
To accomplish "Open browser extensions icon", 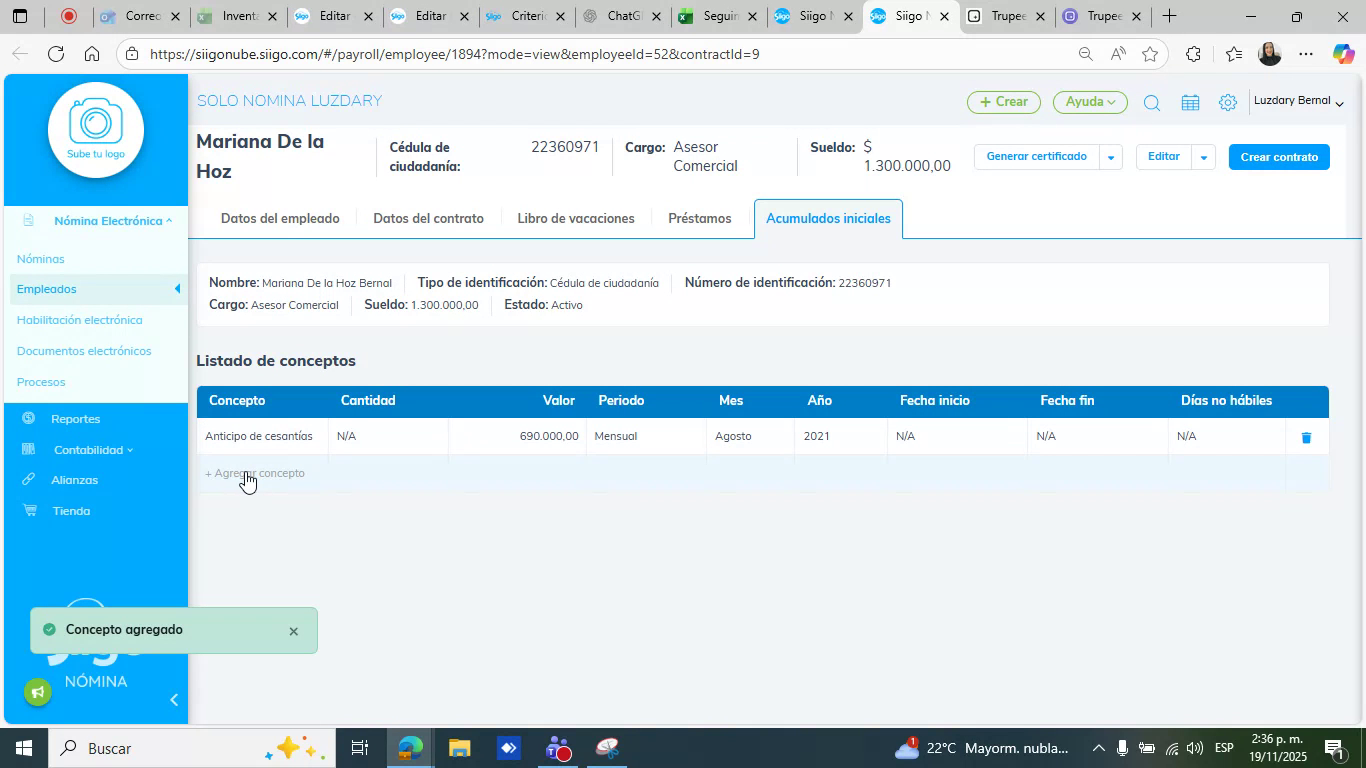I will click(x=1193, y=54).
